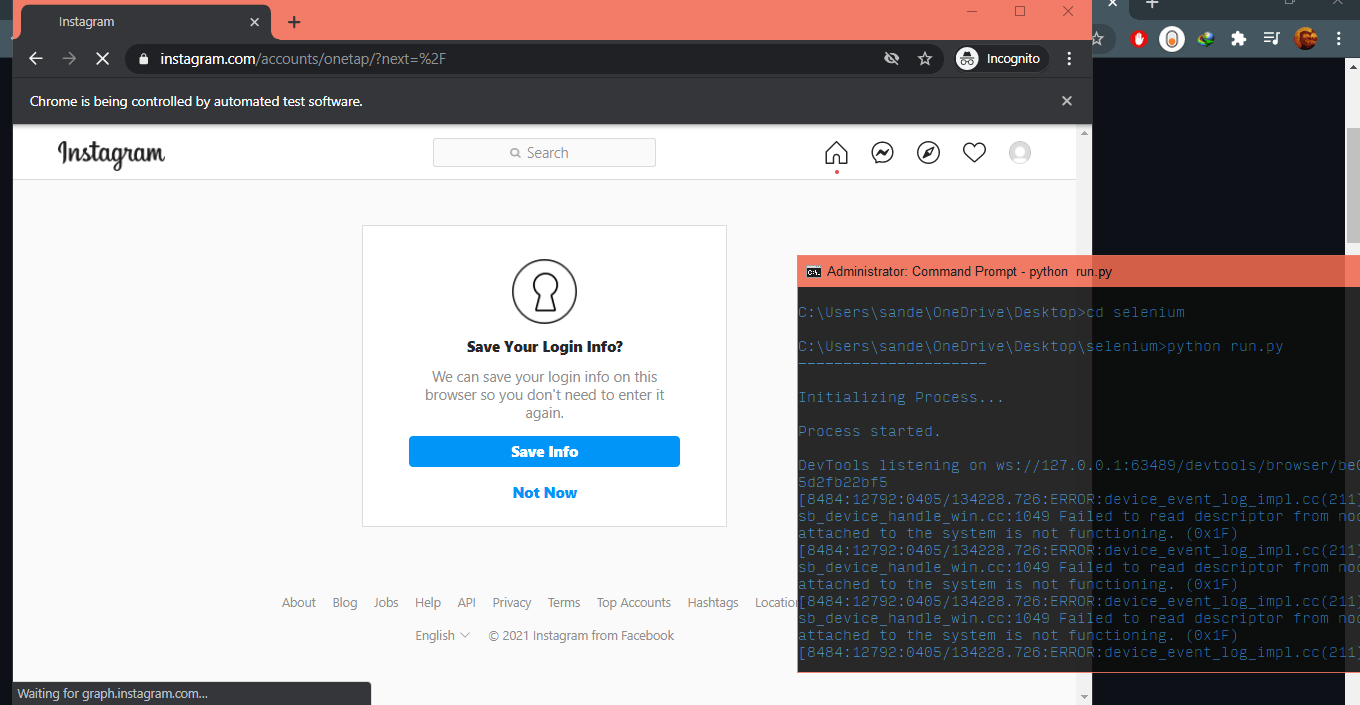Choose Not Now to skip saving login

[544, 492]
